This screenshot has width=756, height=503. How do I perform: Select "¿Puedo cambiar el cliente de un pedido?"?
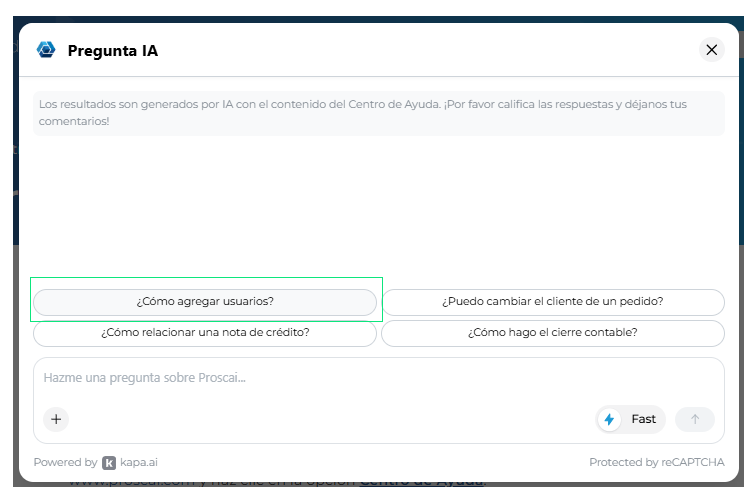[x=553, y=302]
